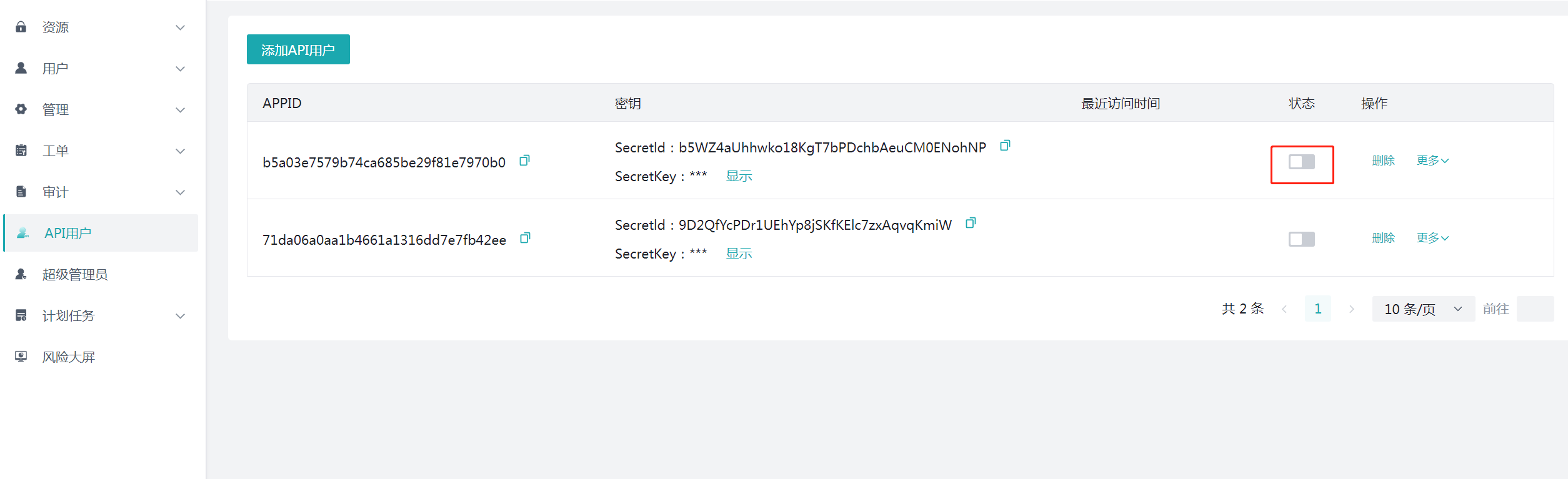
Task: Show SecretKey for the first API user
Action: (x=739, y=177)
